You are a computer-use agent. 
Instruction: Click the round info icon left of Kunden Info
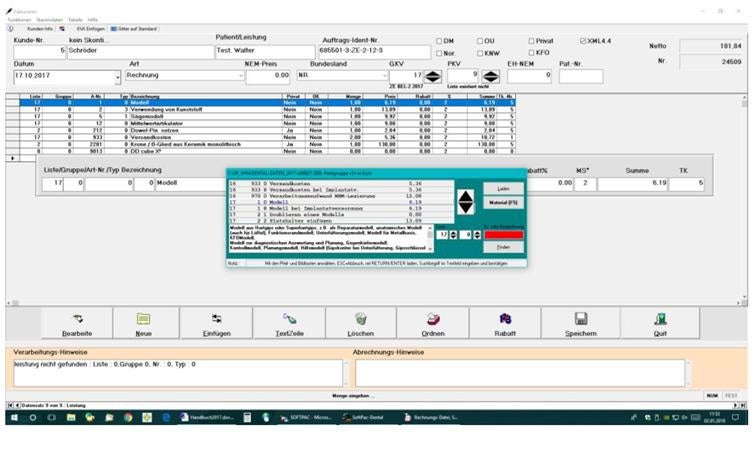11,29
